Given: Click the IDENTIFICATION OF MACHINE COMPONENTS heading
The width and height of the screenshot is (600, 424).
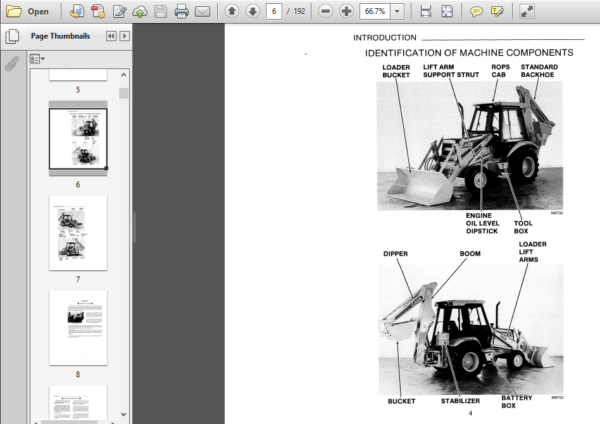Looking at the screenshot, I should point(469,53).
